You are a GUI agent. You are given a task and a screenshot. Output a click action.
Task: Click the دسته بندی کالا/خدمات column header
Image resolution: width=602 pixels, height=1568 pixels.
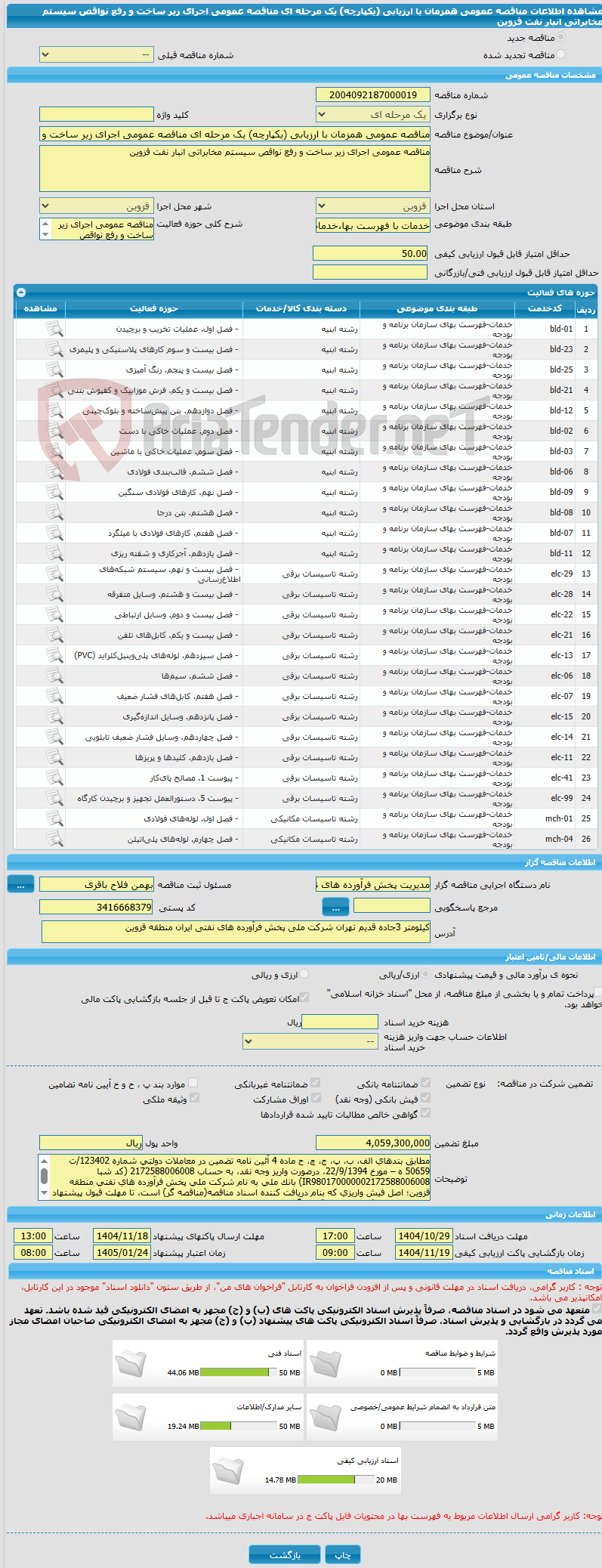coord(301,308)
